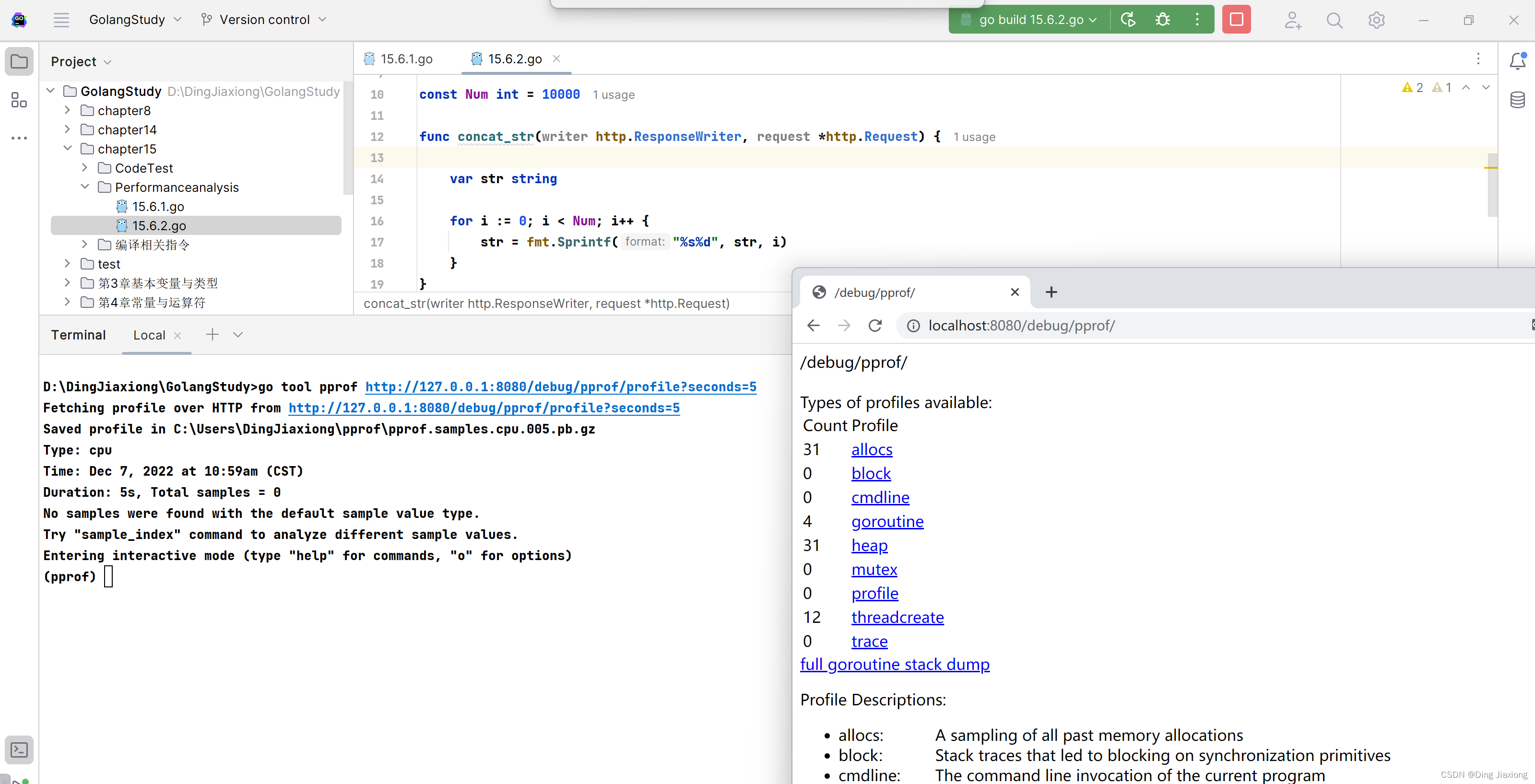The height and width of the screenshot is (784, 1535).
Task: Open a new browser tab
Action: click(x=1051, y=292)
